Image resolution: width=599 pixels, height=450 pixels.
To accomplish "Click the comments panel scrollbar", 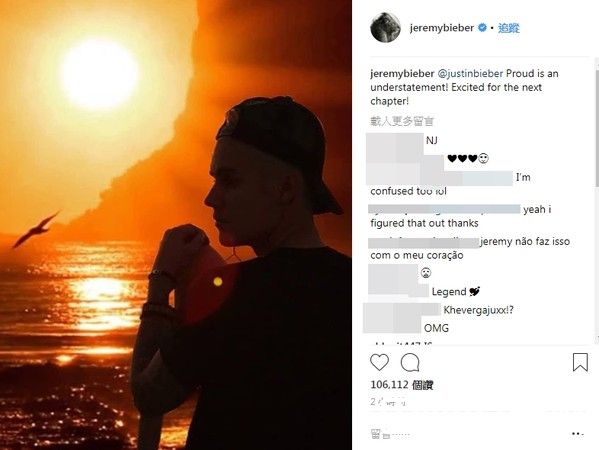I will [x=597, y=122].
